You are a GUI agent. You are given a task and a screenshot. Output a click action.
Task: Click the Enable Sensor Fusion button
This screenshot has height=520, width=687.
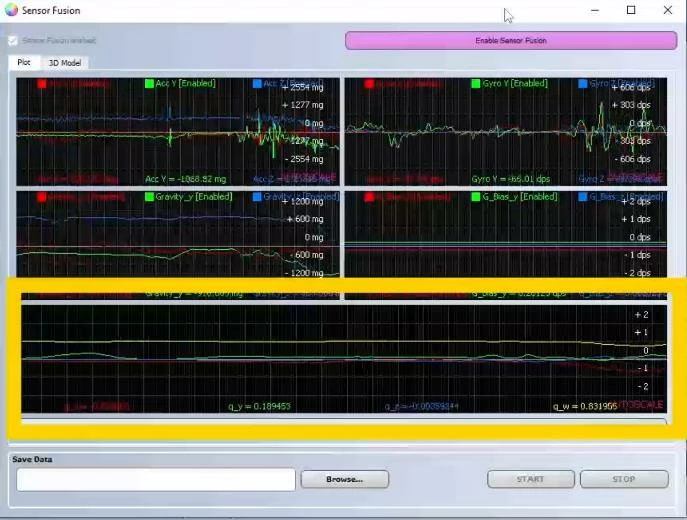point(511,40)
